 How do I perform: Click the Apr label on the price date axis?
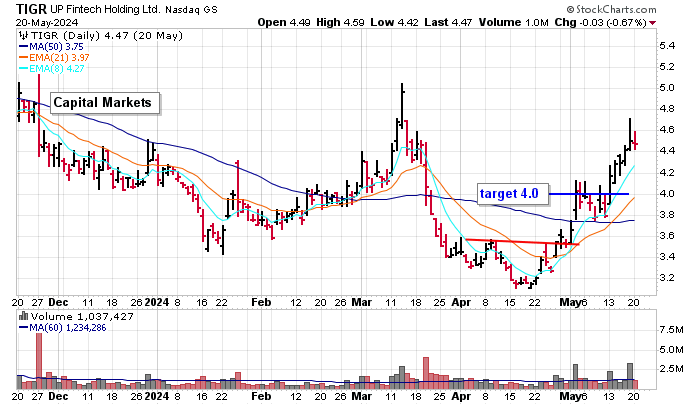click(461, 302)
